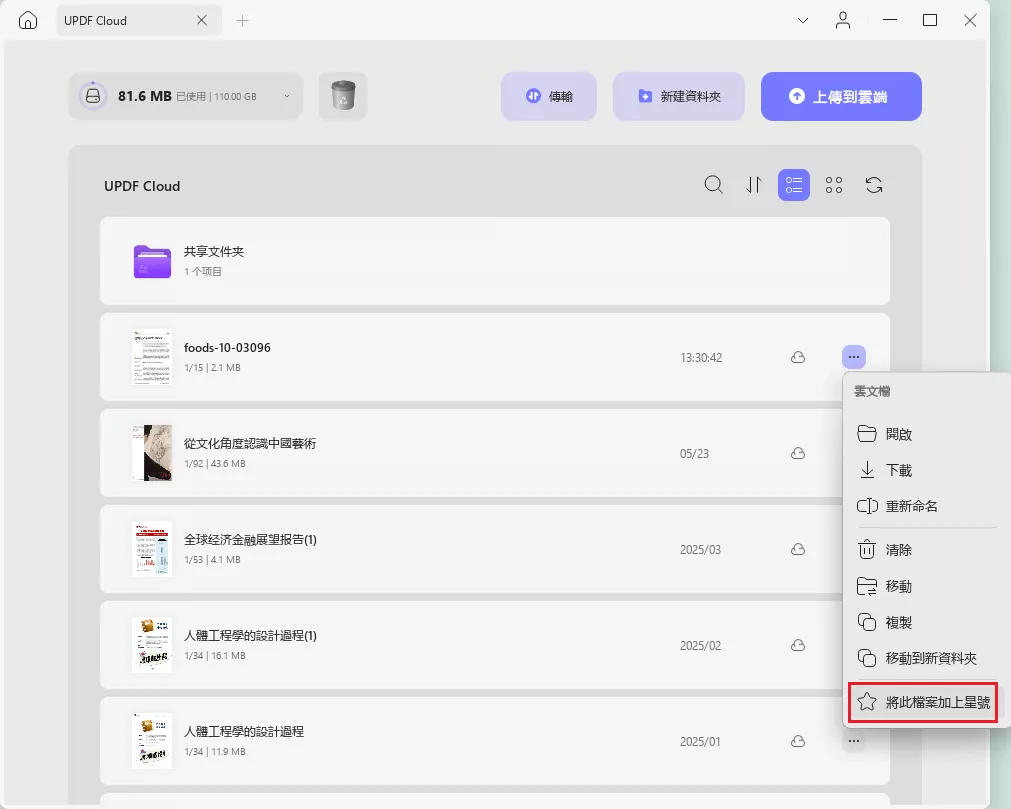Click the 2025/03 date

tap(700, 549)
